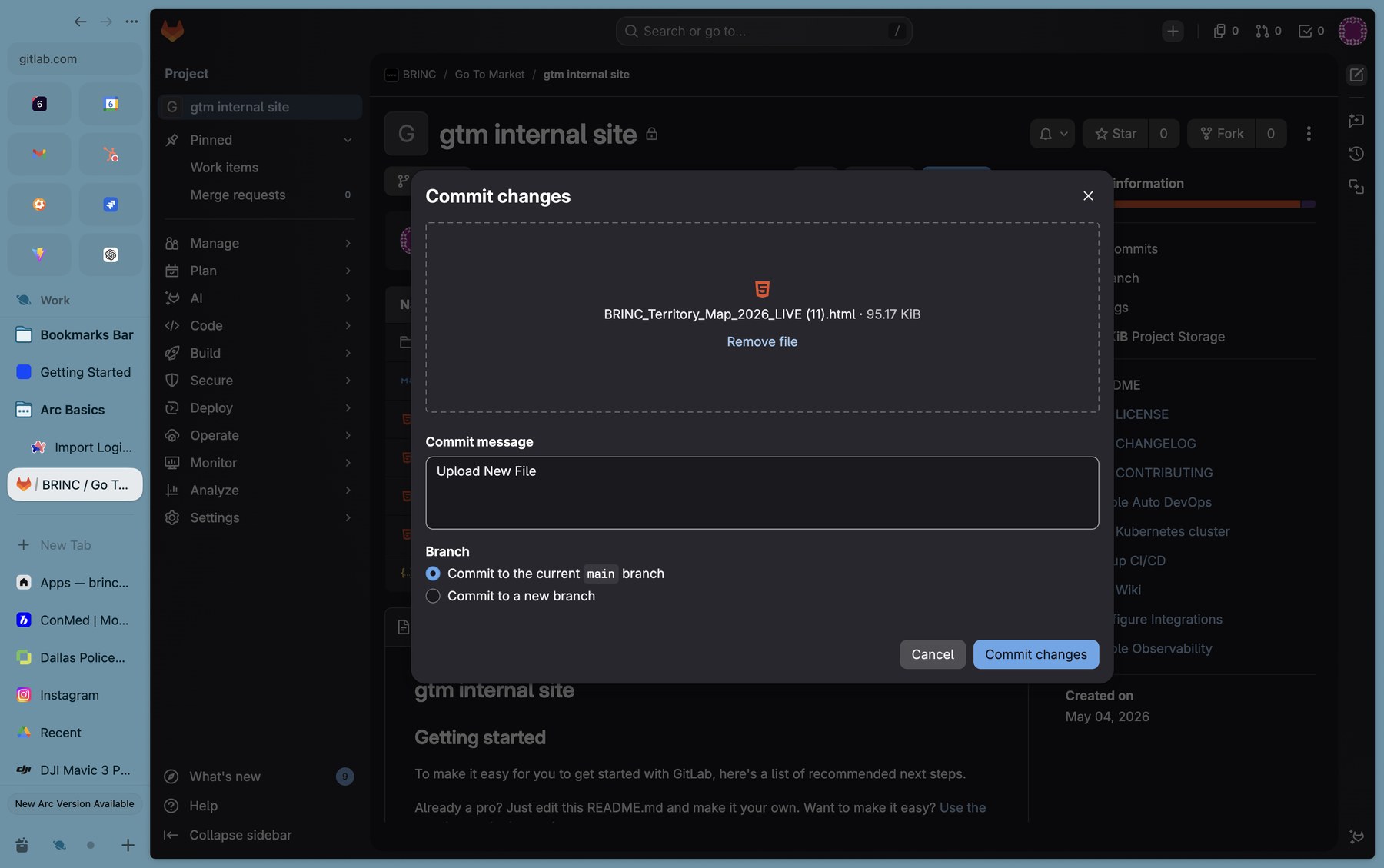This screenshot has height=868, width=1384.
Task: Expand the Plan menu in sidebar
Action: click(260, 271)
